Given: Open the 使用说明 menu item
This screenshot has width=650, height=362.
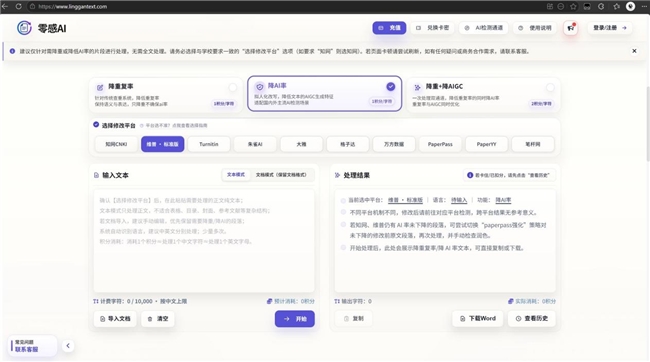Looking at the screenshot, I should coord(535,28).
